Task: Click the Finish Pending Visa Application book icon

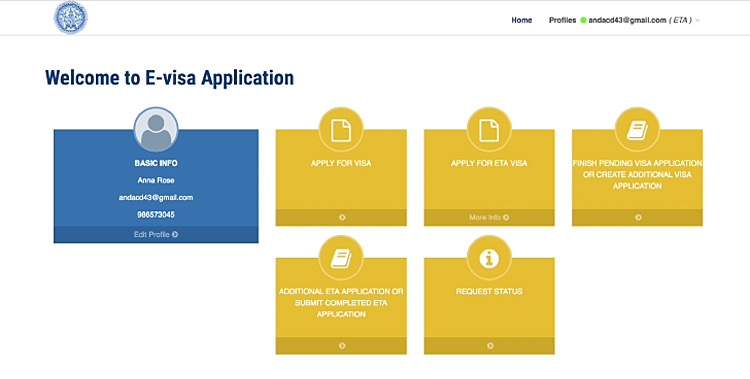Action: coord(637,130)
